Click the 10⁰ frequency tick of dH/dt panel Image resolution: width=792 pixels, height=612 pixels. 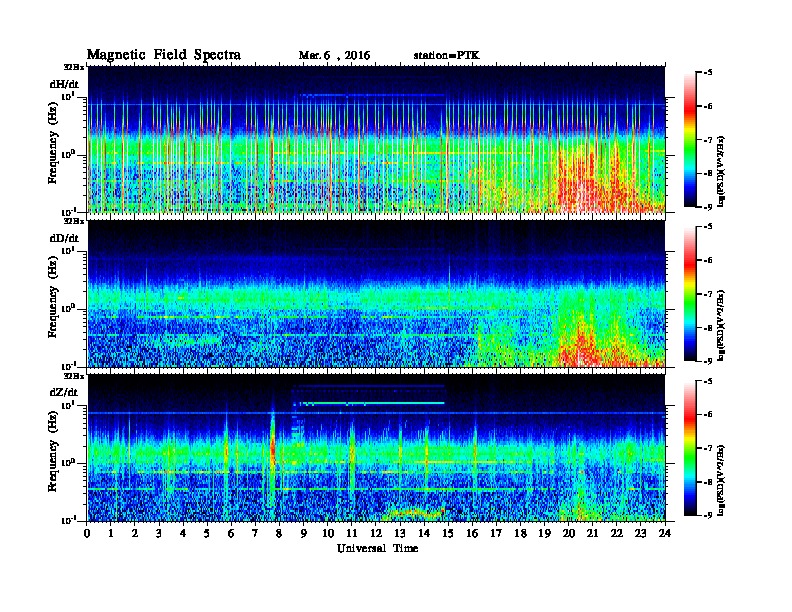click(68, 154)
